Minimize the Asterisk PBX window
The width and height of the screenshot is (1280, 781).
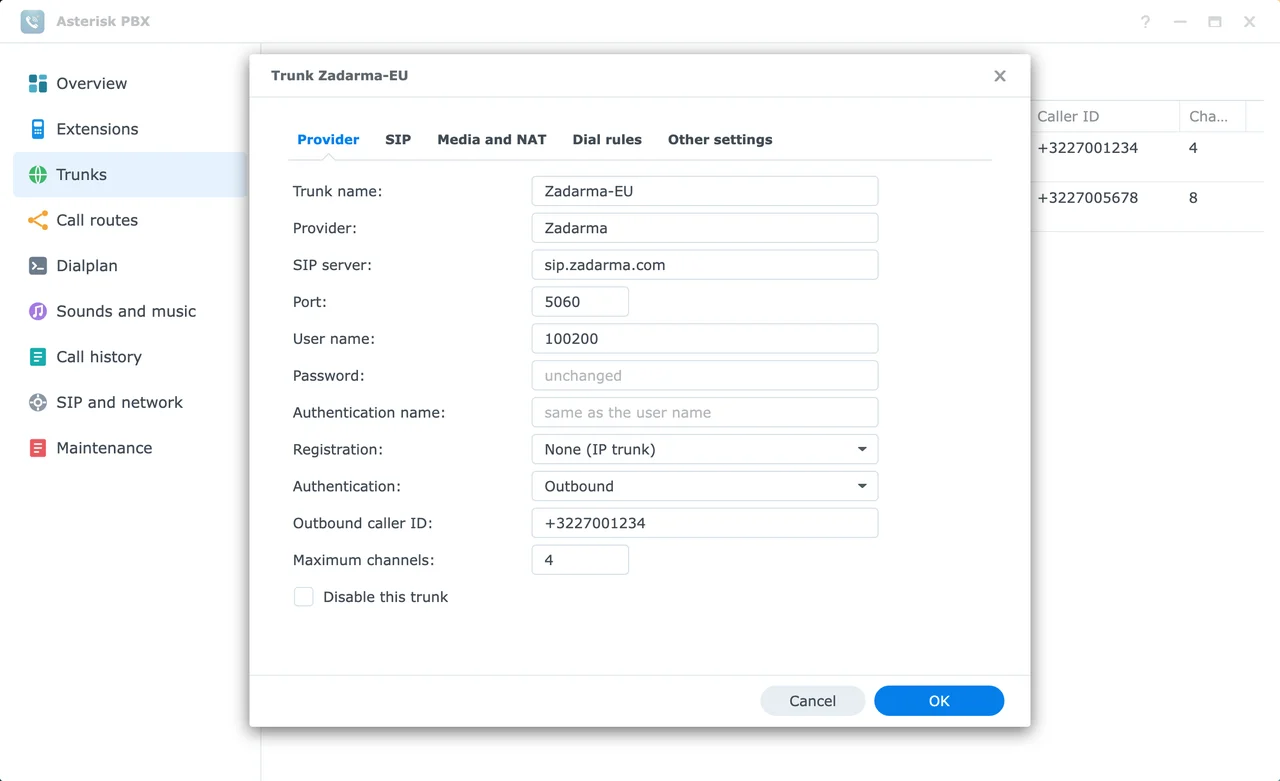[1180, 21]
